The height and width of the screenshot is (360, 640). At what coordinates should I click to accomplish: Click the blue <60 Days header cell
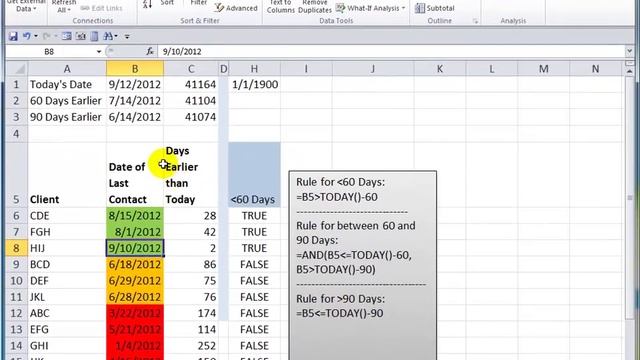tap(254, 175)
